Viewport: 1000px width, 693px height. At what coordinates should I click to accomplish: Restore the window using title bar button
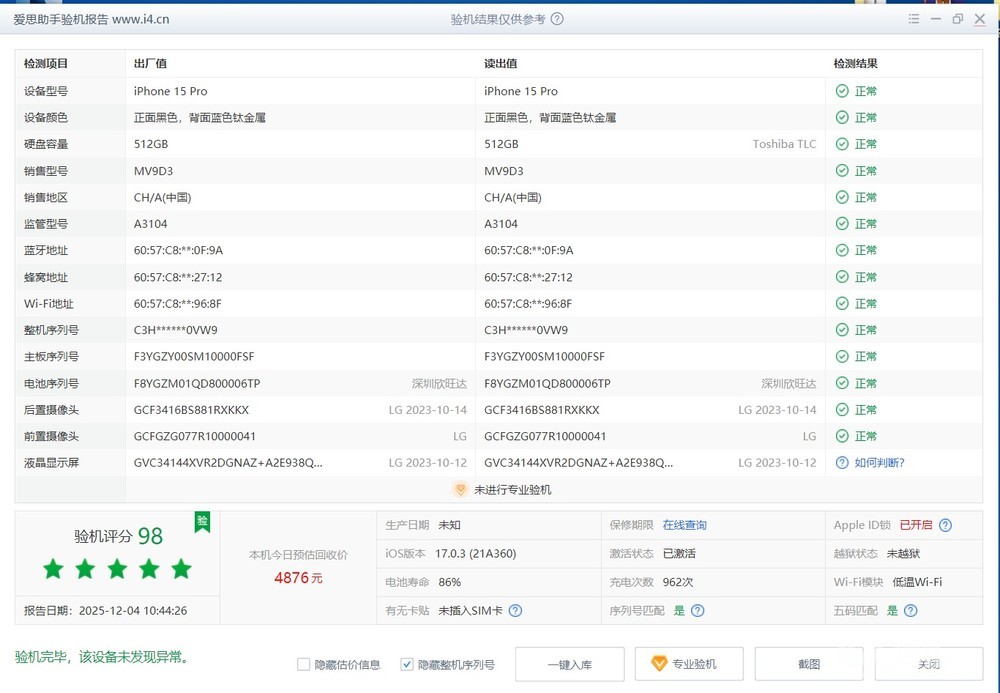click(957, 19)
